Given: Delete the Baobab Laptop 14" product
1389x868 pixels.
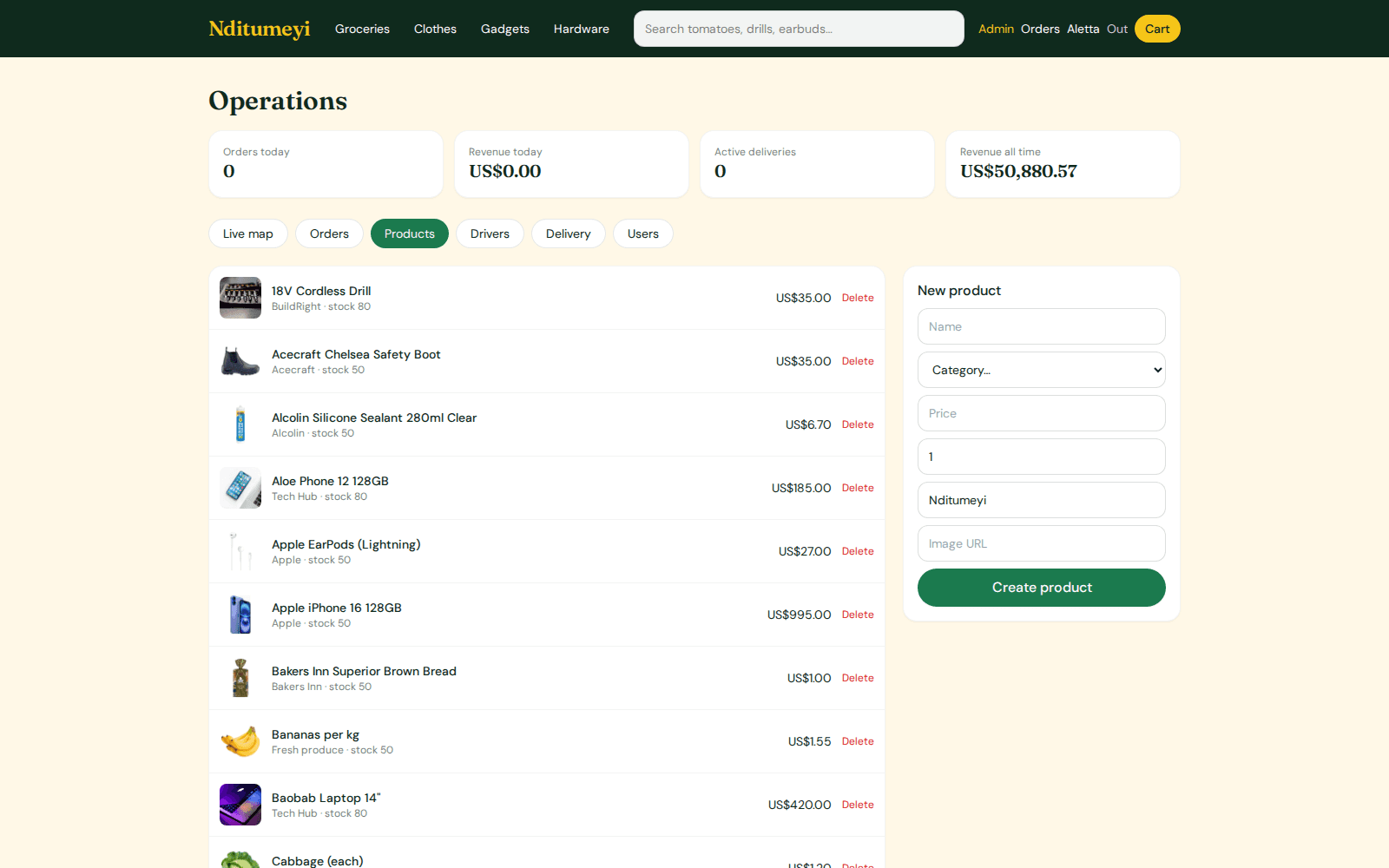Looking at the screenshot, I should pos(858,805).
